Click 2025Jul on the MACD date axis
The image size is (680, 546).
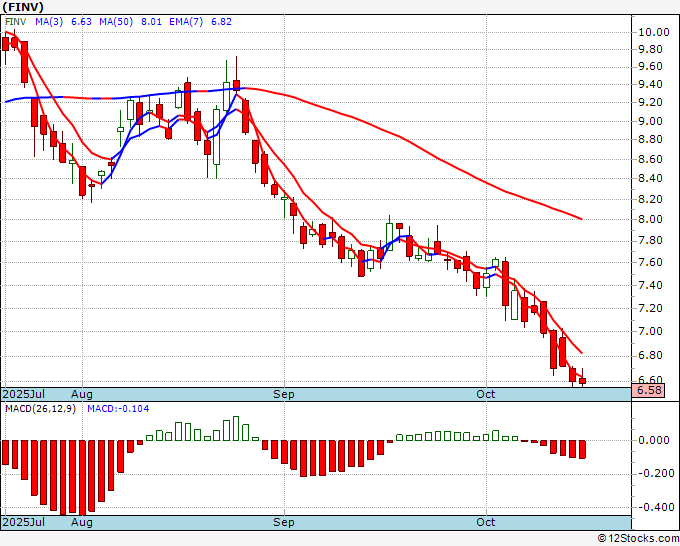click(x=23, y=522)
